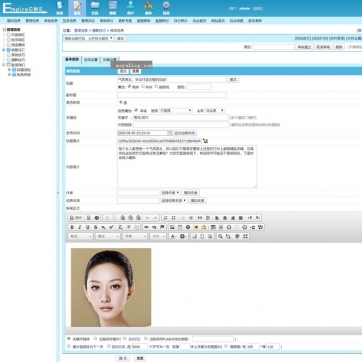The width and height of the screenshot is (362, 362).
Task: Open the editor 大小 size dropdown
Action: click(x=158, y=236)
